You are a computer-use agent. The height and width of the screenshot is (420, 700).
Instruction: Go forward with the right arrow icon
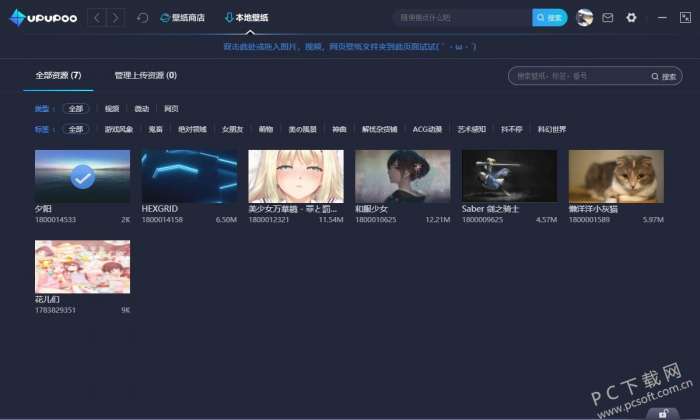click(x=116, y=18)
